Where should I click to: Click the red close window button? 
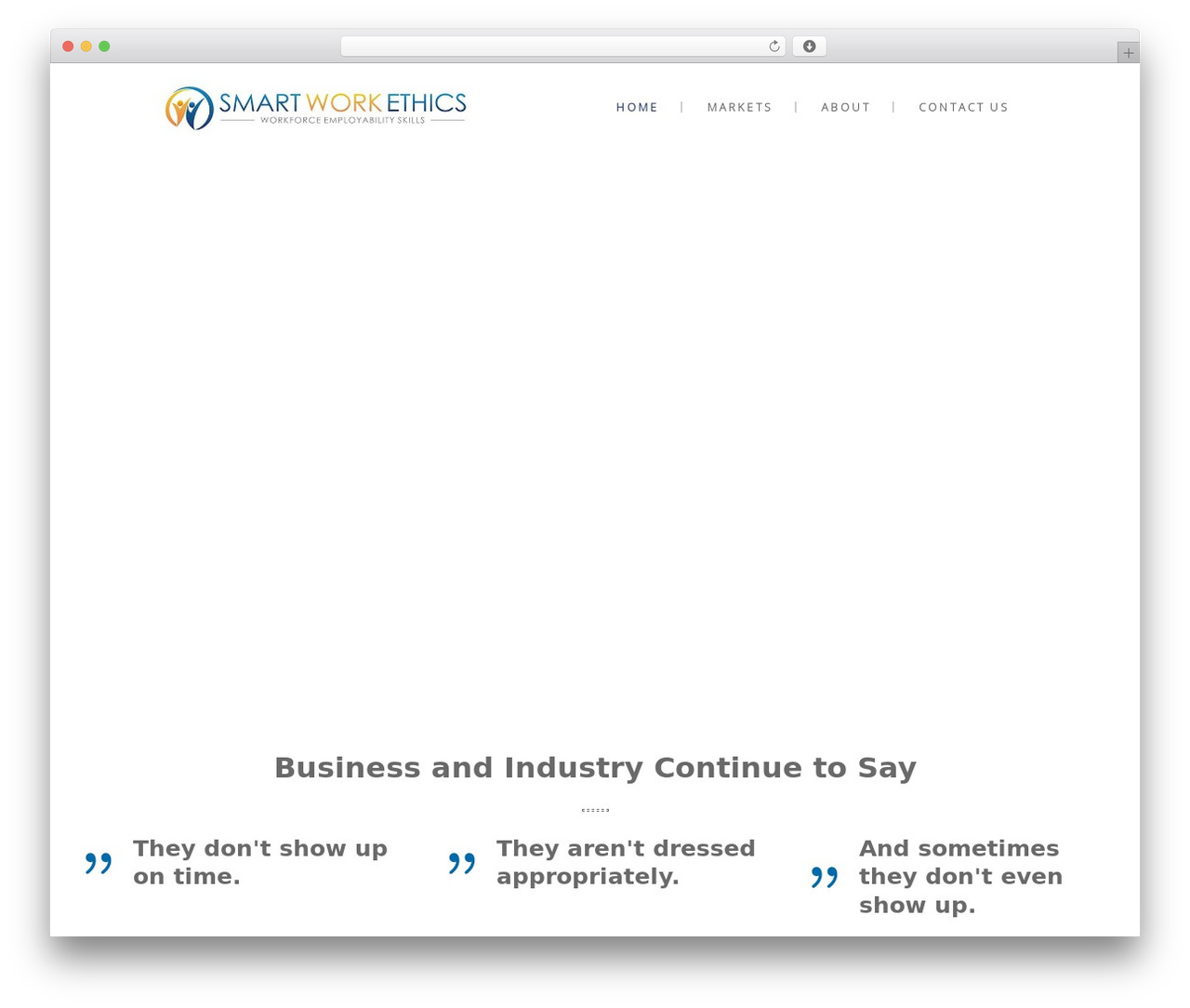(x=68, y=46)
